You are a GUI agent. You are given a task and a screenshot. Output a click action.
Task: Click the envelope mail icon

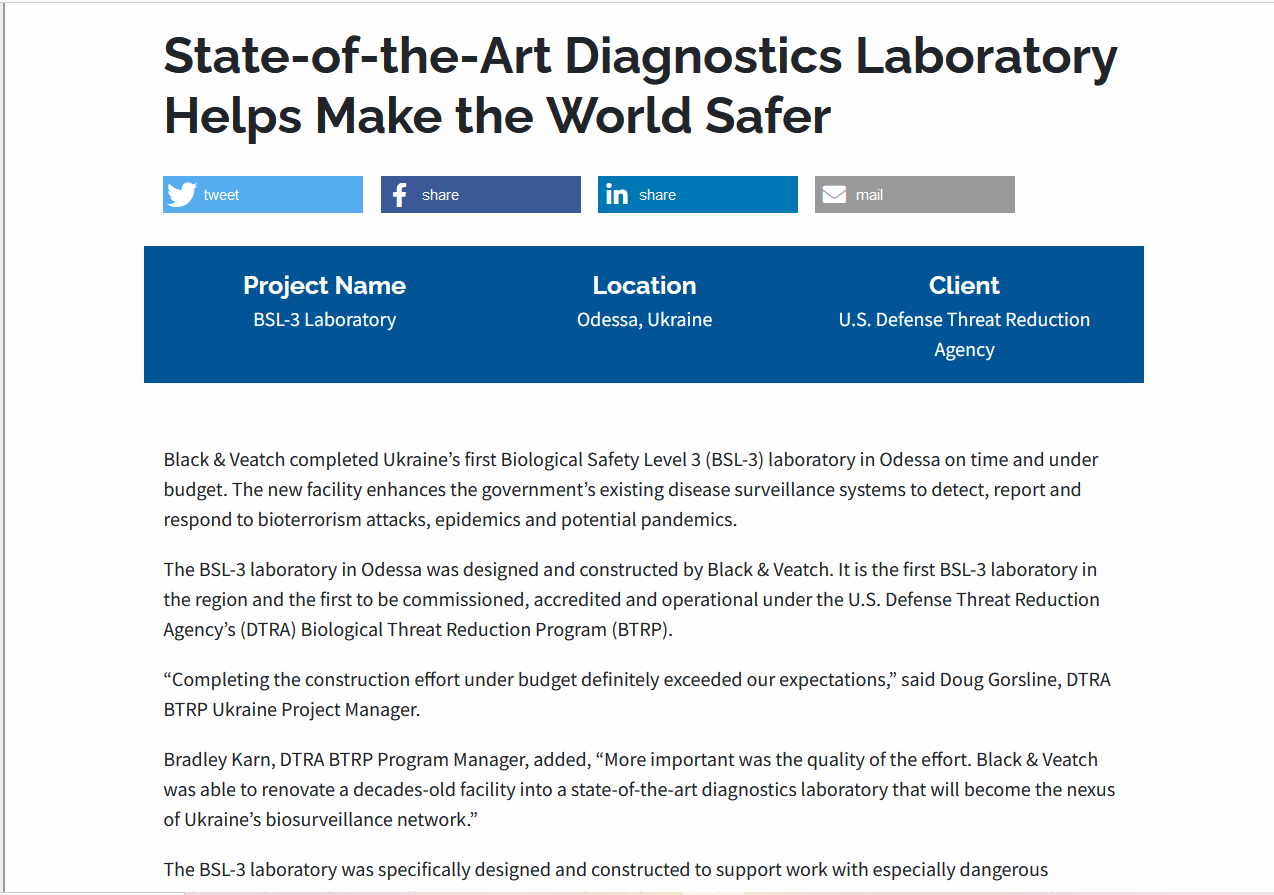point(834,195)
